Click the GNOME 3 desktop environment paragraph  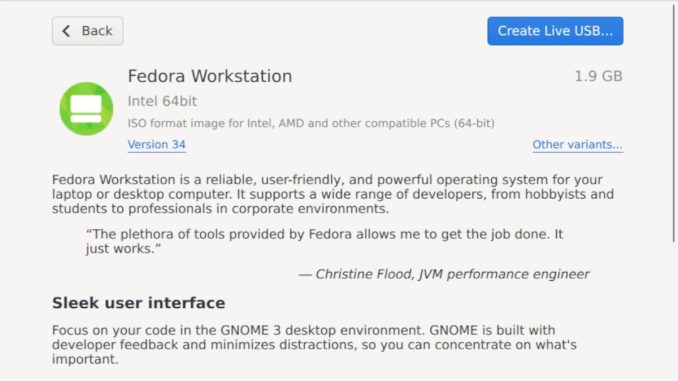314,345
